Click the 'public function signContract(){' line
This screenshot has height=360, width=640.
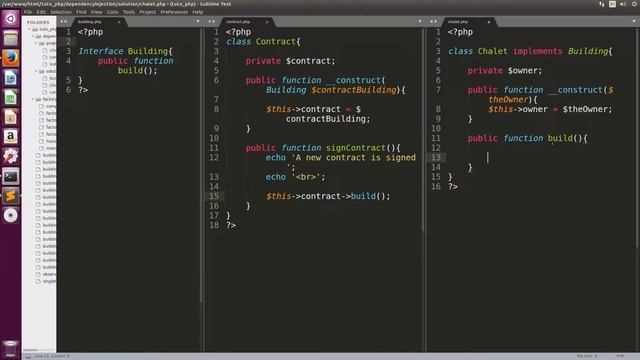pos(323,148)
